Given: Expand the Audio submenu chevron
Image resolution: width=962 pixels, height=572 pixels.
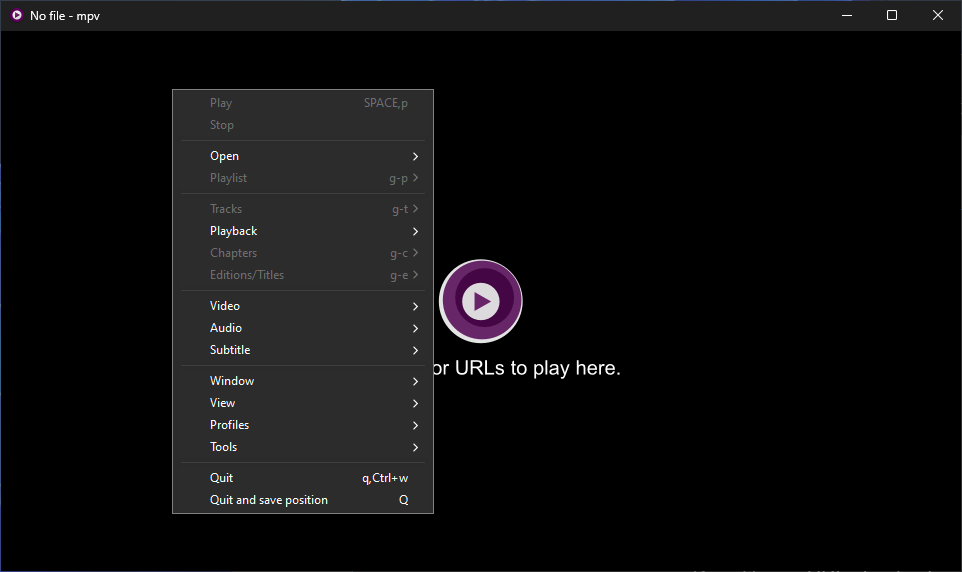Looking at the screenshot, I should pyautogui.click(x=415, y=328).
